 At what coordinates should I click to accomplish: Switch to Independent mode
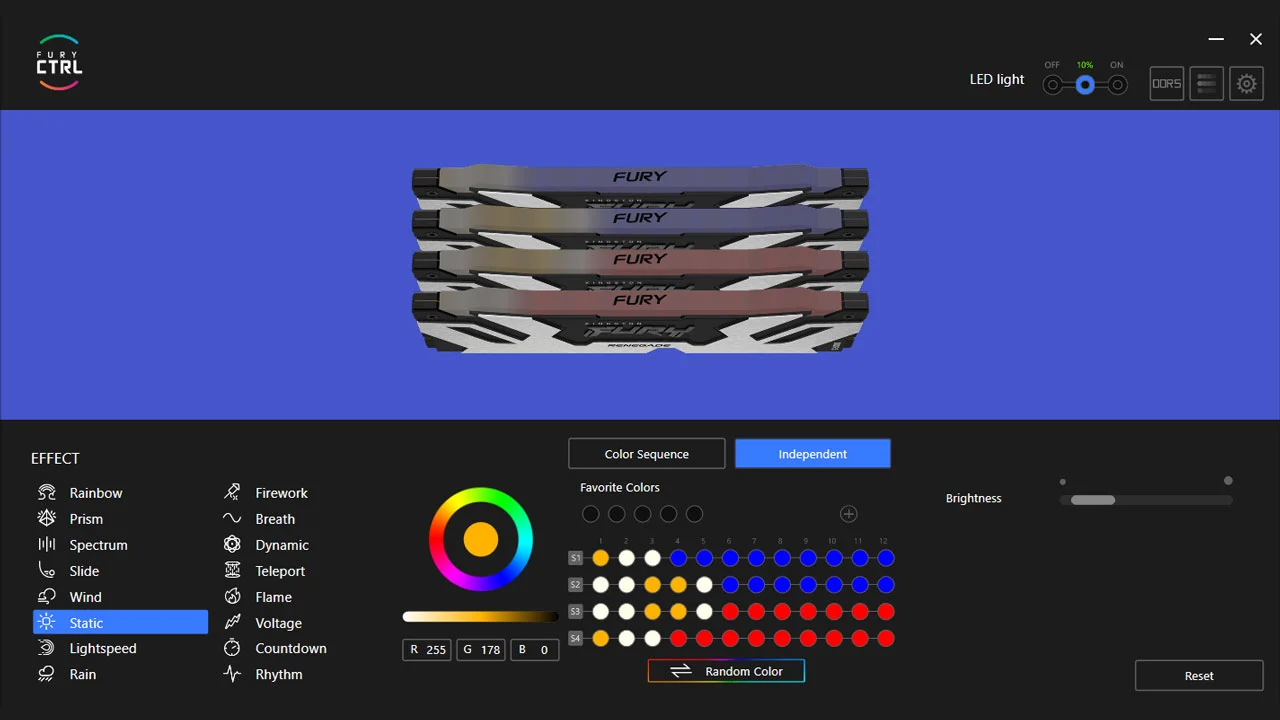tap(812, 454)
